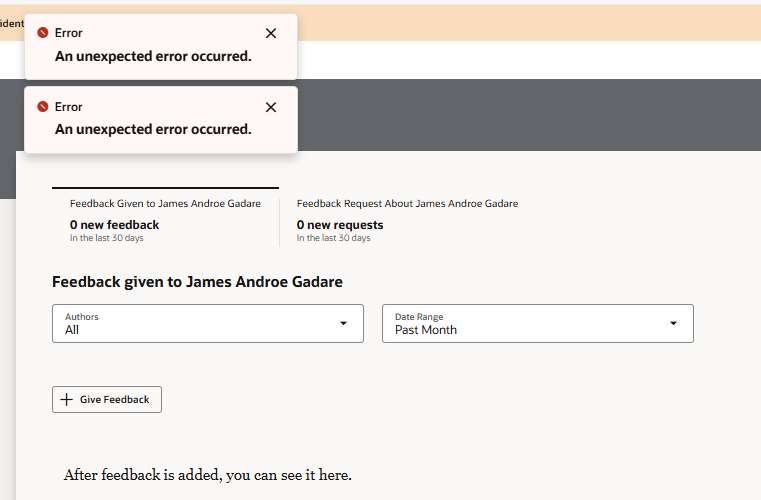The image size is (761, 500).
Task: Click the red icon in the lower error notification
Action: pos(43,106)
